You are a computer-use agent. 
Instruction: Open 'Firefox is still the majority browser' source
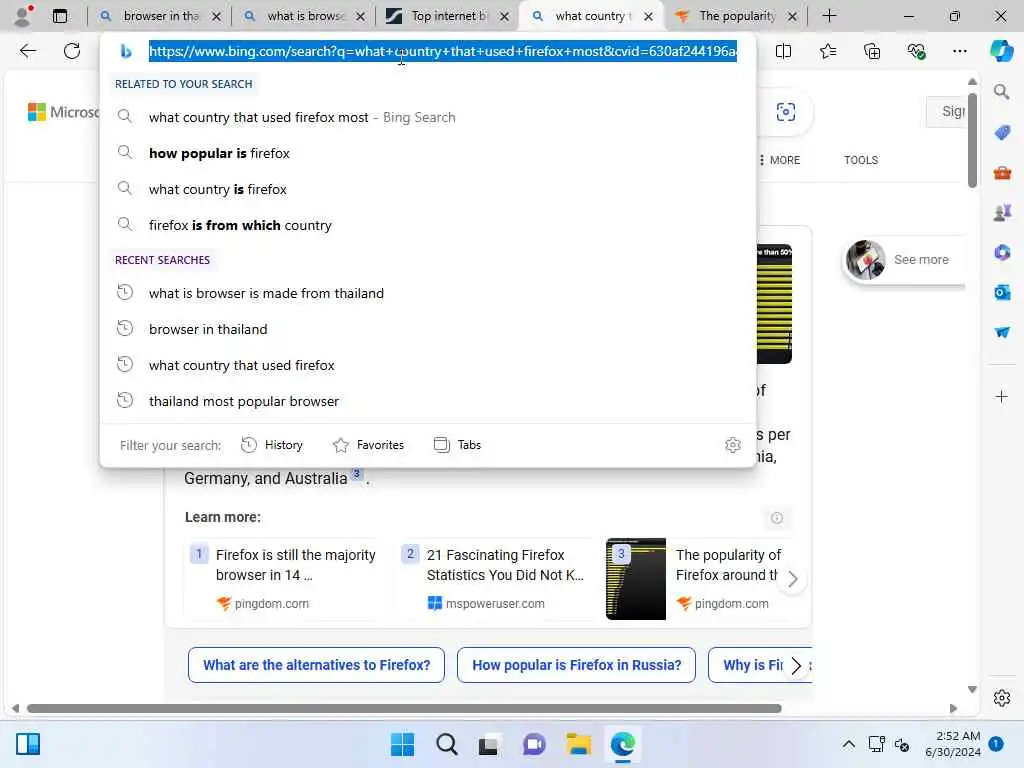tap(289, 579)
